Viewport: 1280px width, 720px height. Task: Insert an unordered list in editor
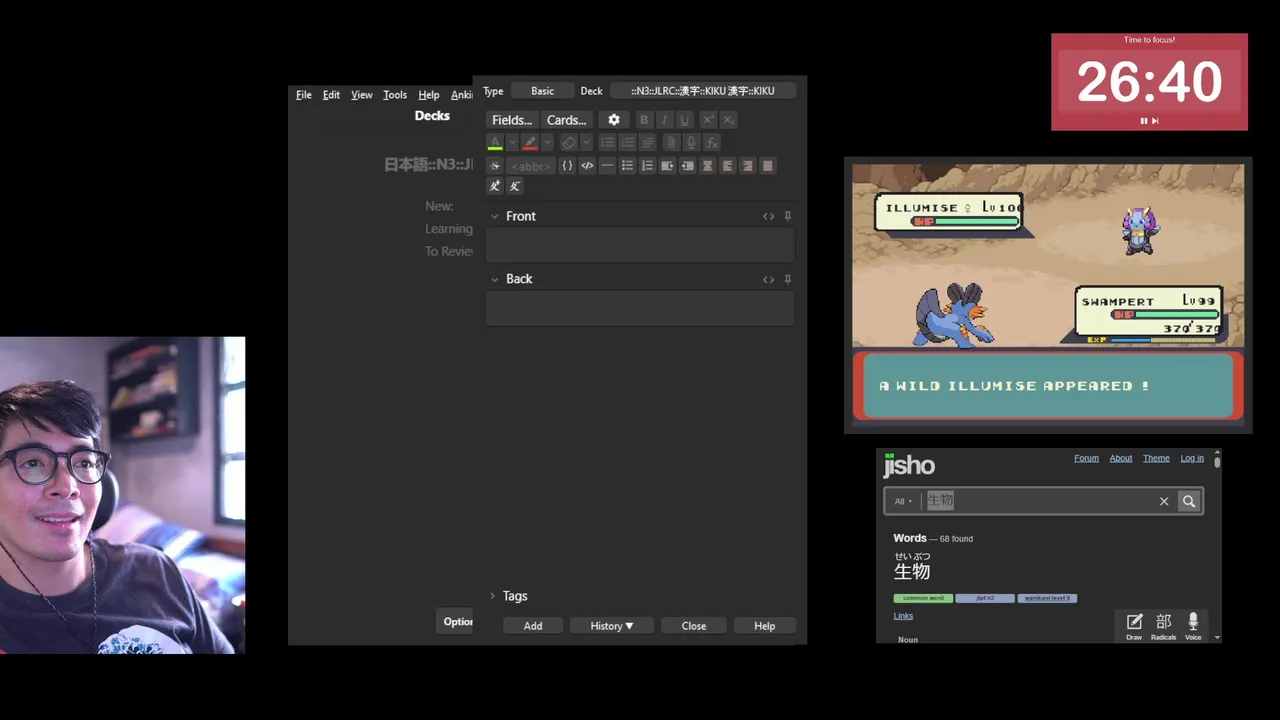tap(607, 143)
